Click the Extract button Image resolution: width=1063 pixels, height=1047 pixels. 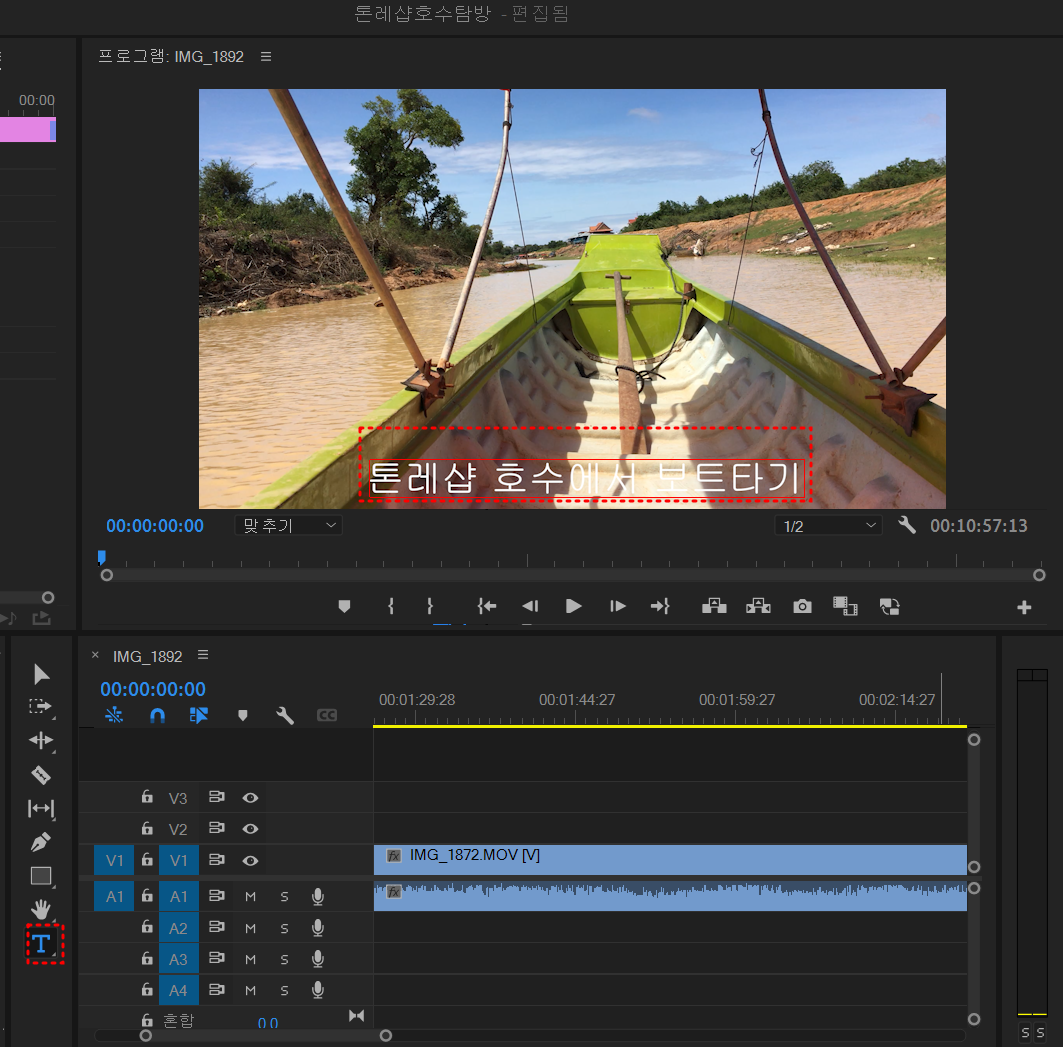click(758, 606)
